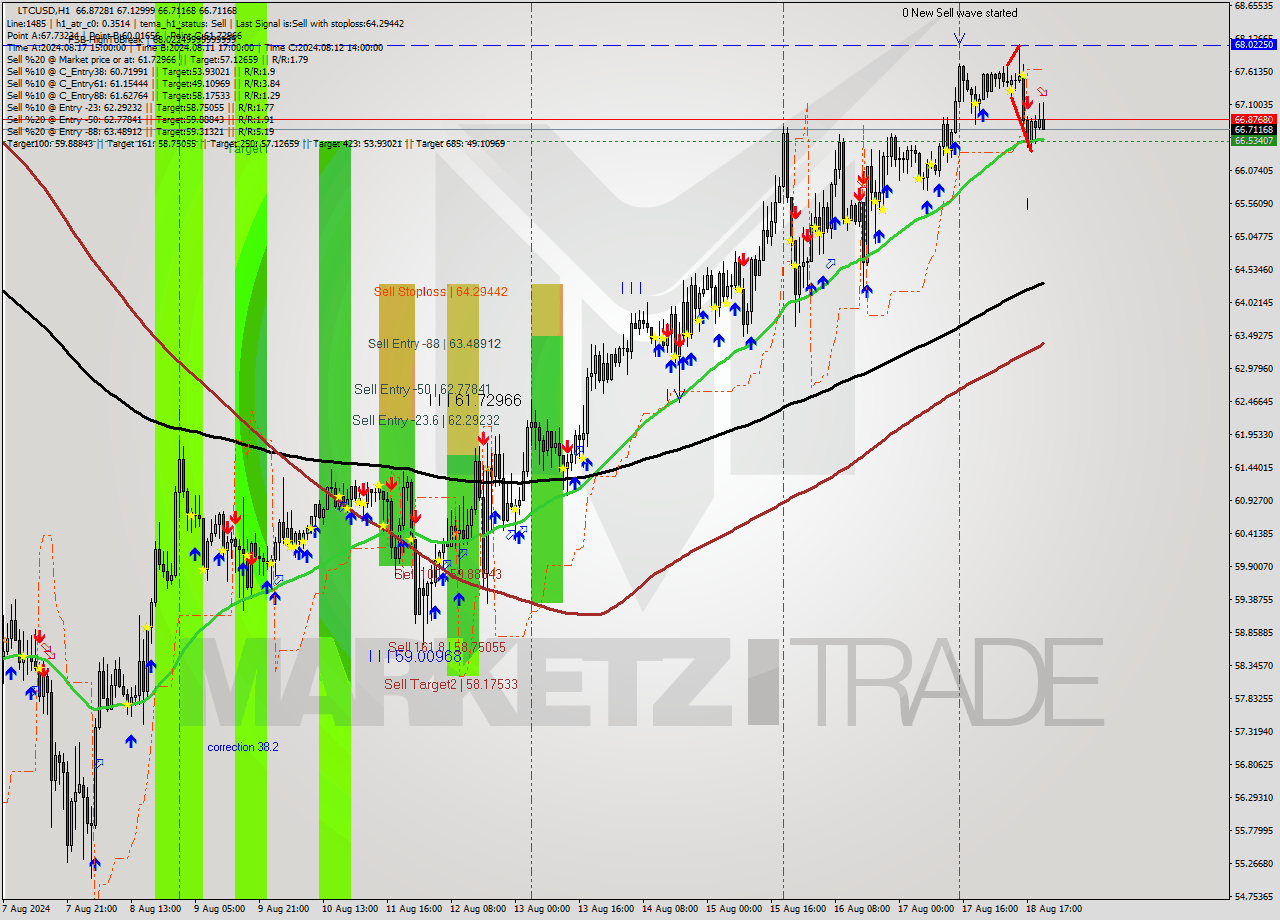Viewport: 1280px width, 920px height.
Task: Select the 'correction 38.2' label
Action: click(243, 747)
